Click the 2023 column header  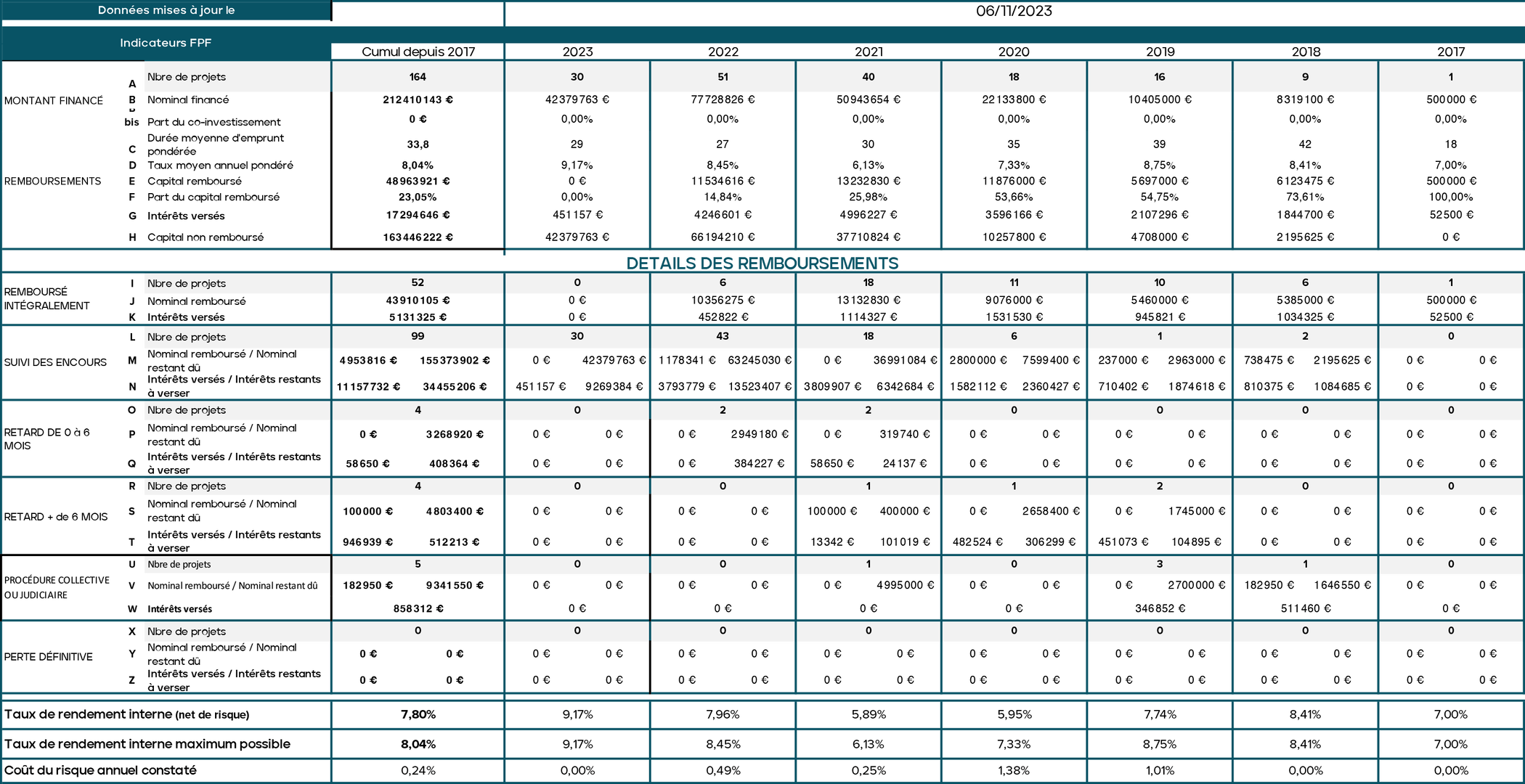(x=577, y=52)
